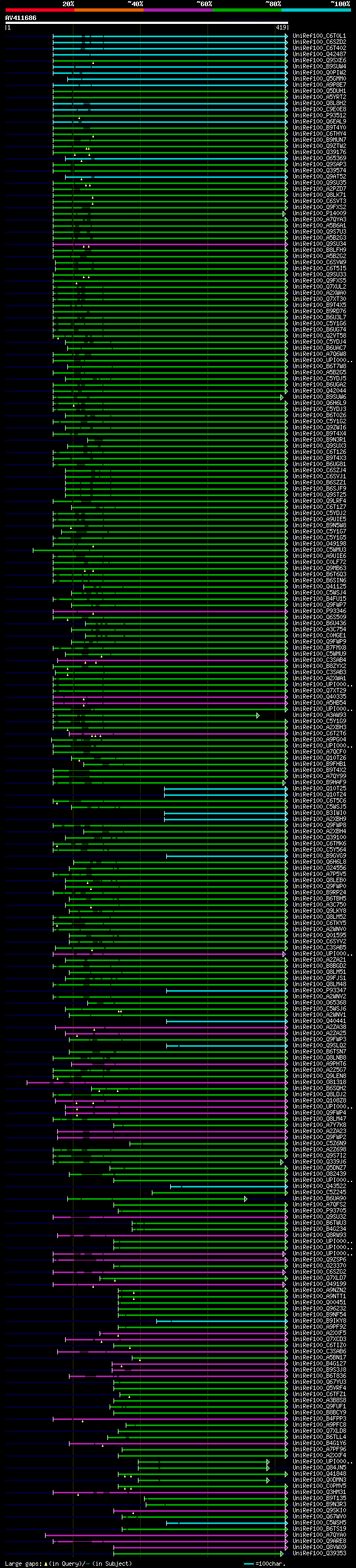Click the purple identity legend segment

tap(177, 11)
